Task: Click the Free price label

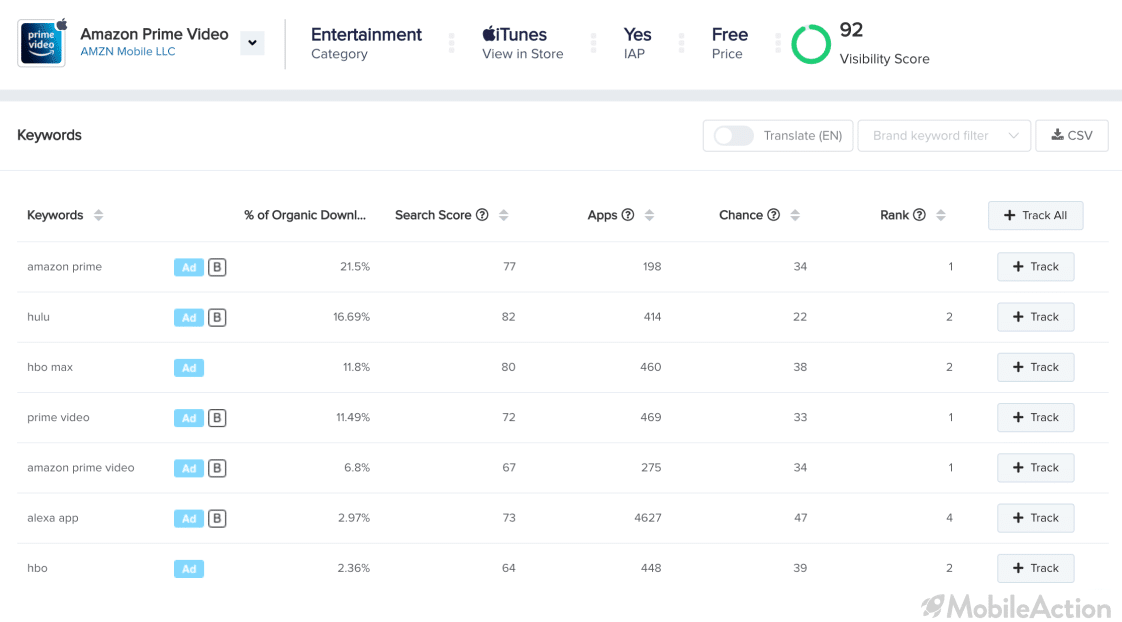Action: click(730, 34)
